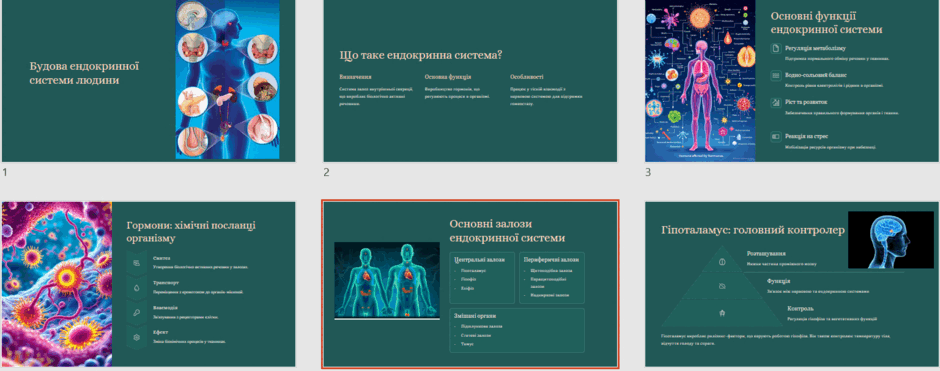Click the "Периферичні залози" box heading
940x371 pixels.
[551, 260]
